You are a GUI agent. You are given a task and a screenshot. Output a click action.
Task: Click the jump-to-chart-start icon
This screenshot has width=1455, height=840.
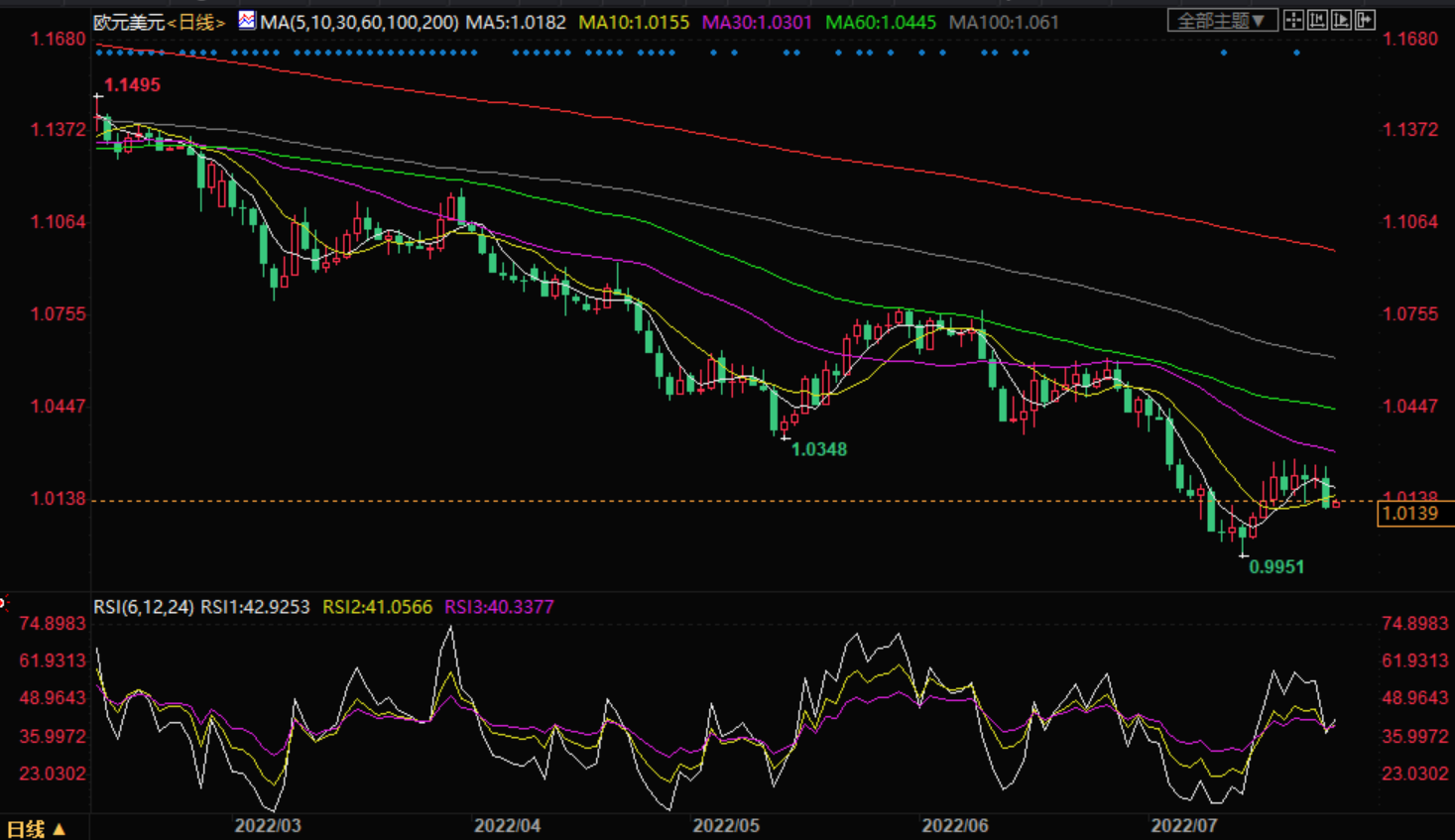pyautogui.click(x=1317, y=21)
